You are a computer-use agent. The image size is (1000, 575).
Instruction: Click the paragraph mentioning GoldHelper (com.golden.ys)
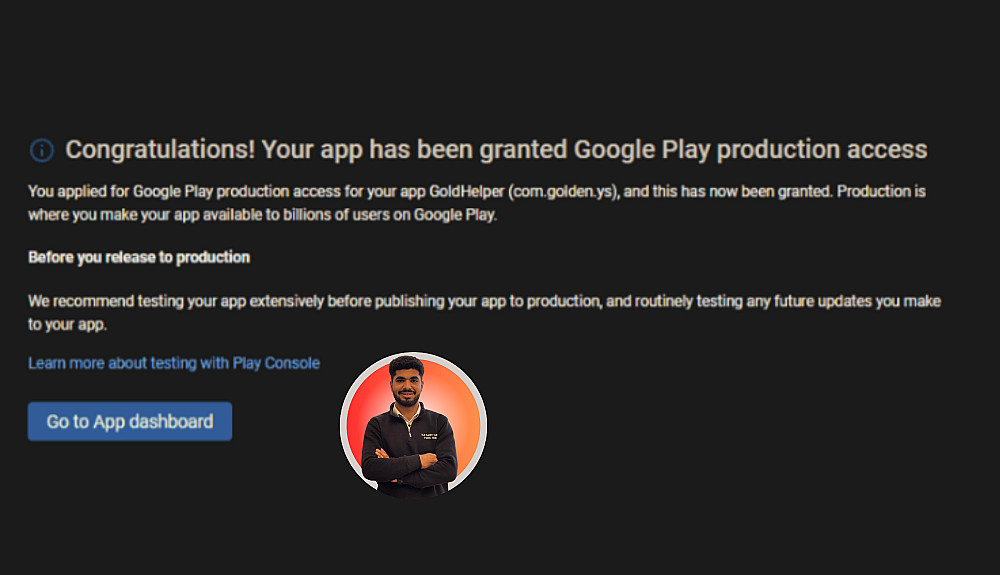pos(477,203)
